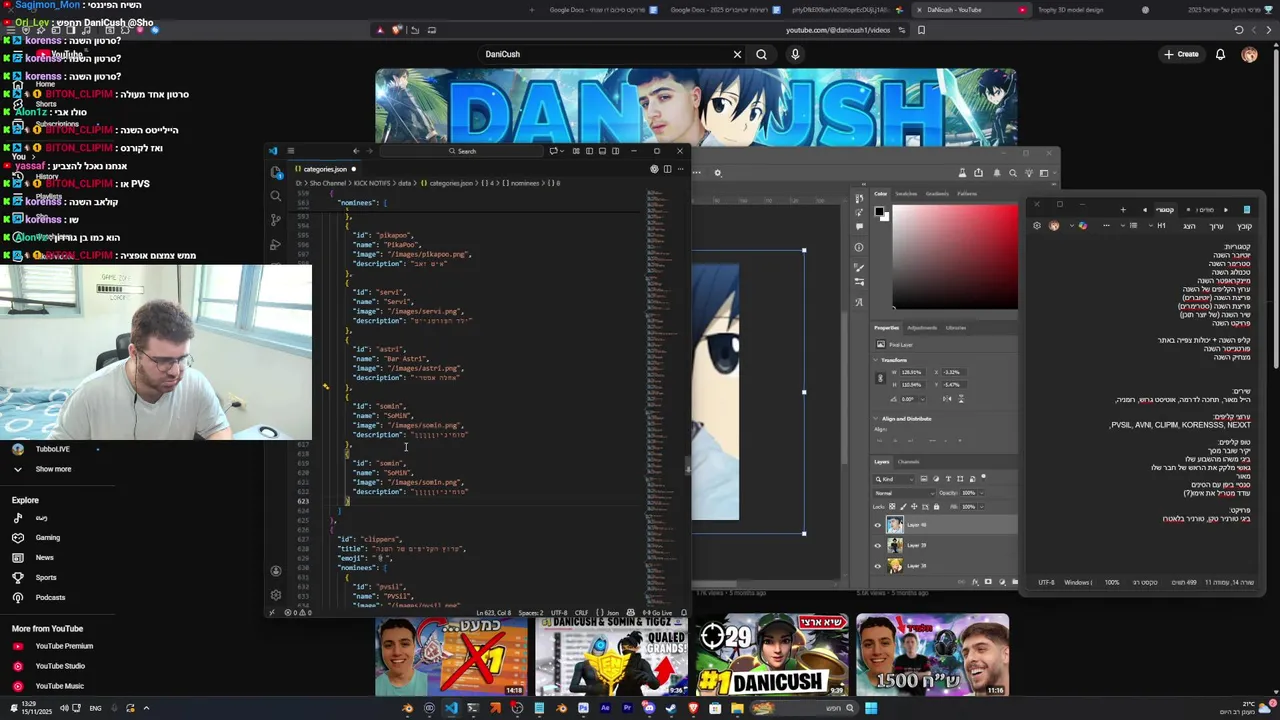Toggle lock image pixels brush icon

pos(901,507)
